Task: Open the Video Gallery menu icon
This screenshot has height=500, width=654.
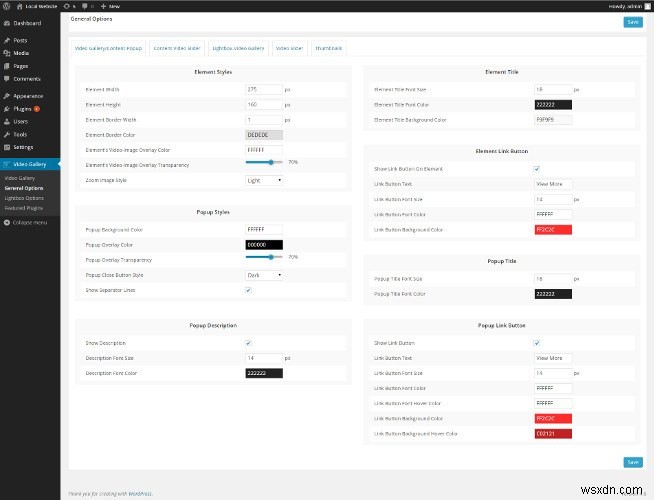Action: (7, 164)
